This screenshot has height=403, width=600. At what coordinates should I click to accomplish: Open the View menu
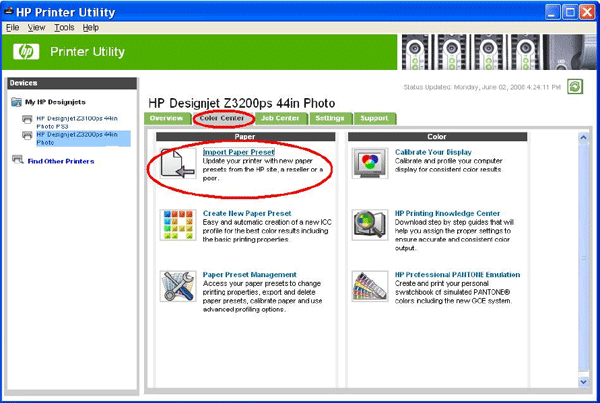(x=36, y=28)
